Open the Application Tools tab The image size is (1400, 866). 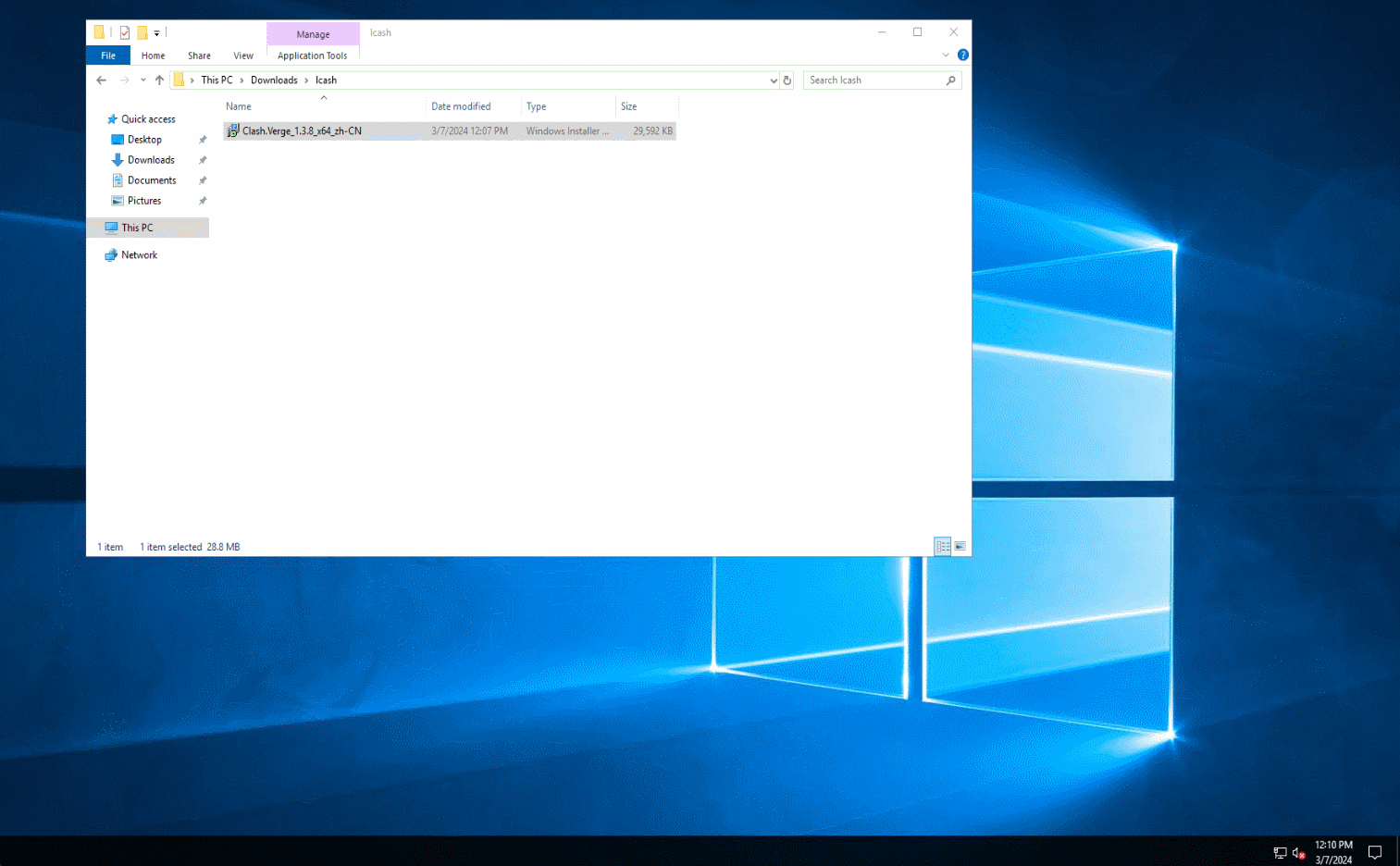tap(313, 56)
